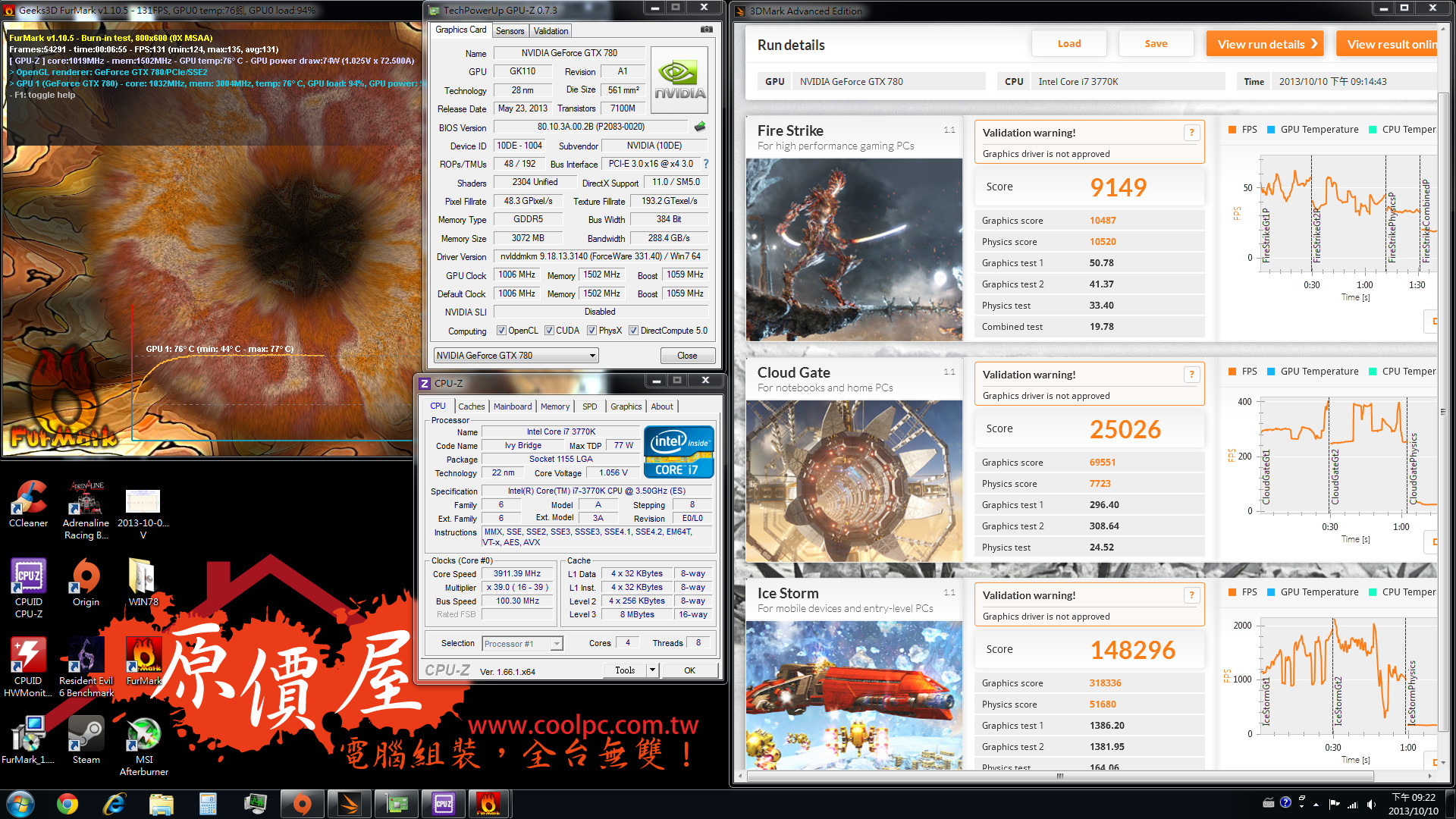
Task: Switch to 3DMark via its taskbar button
Action: tap(350, 804)
